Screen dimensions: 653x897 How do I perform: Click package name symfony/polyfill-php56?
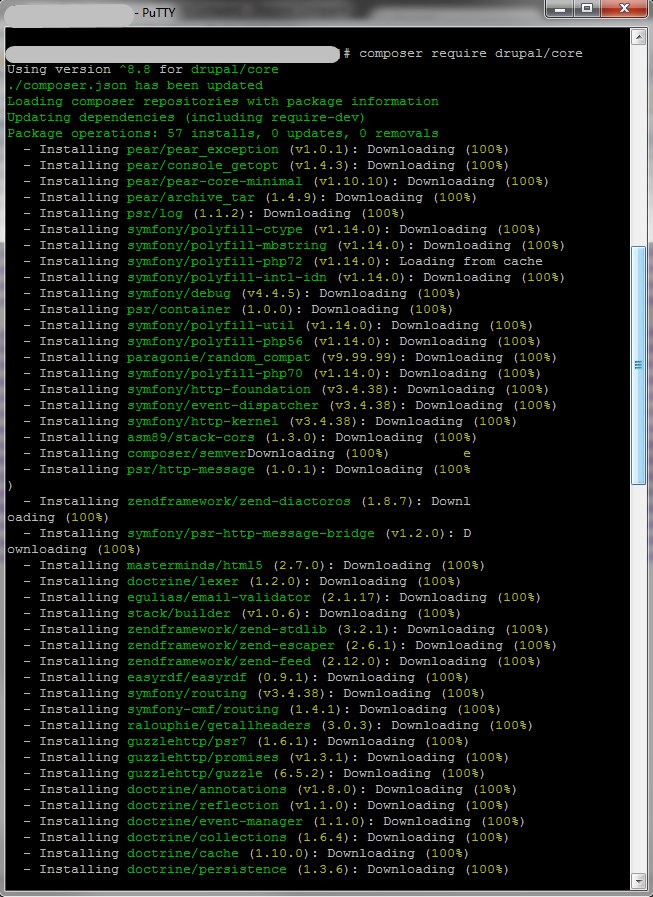coord(215,342)
